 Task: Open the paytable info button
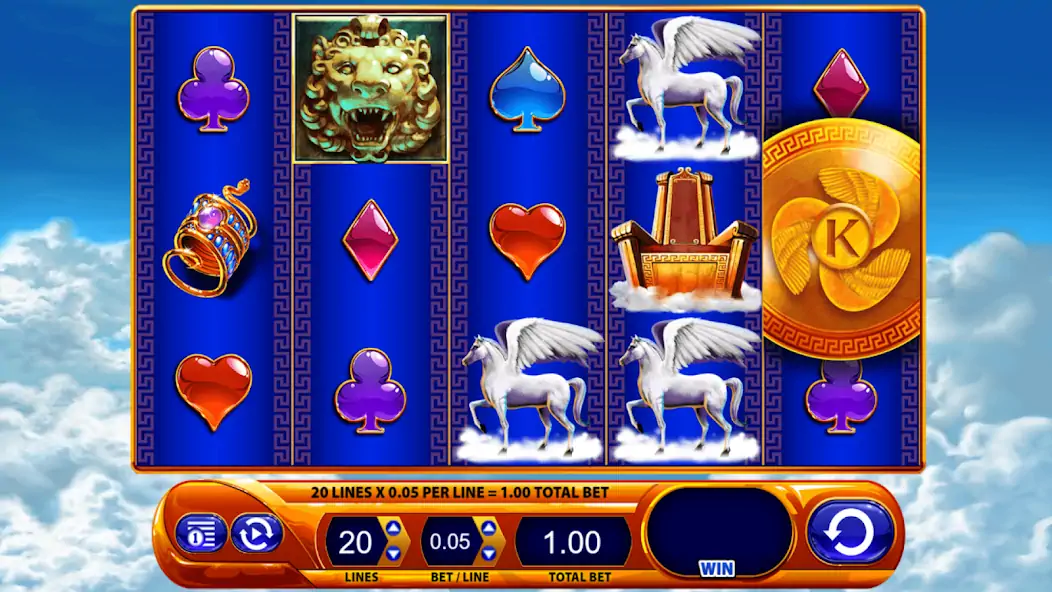[x=201, y=534]
